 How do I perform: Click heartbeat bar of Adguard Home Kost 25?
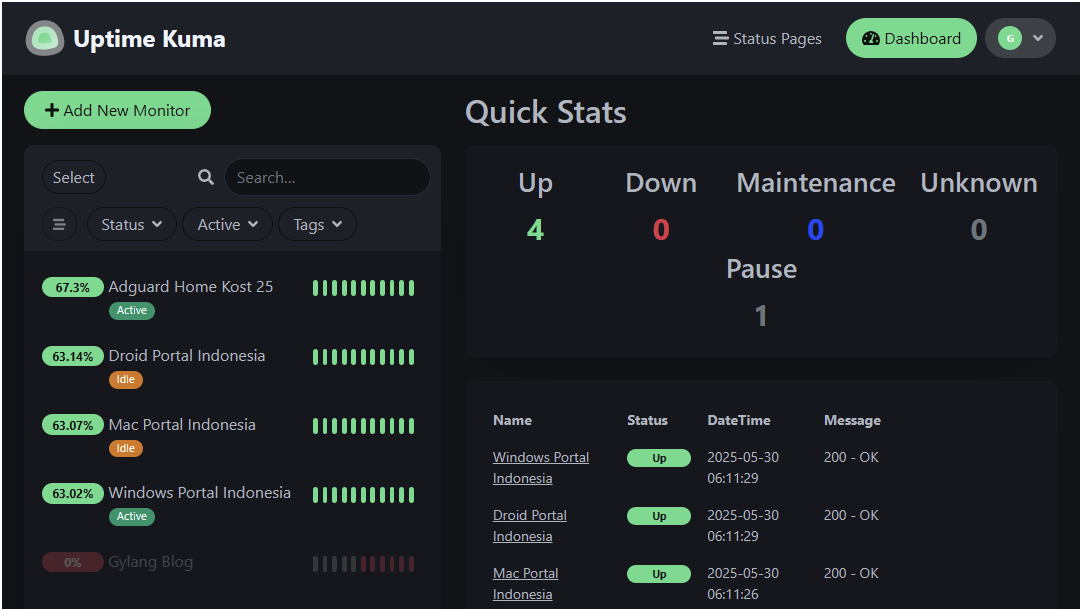point(364,288)
